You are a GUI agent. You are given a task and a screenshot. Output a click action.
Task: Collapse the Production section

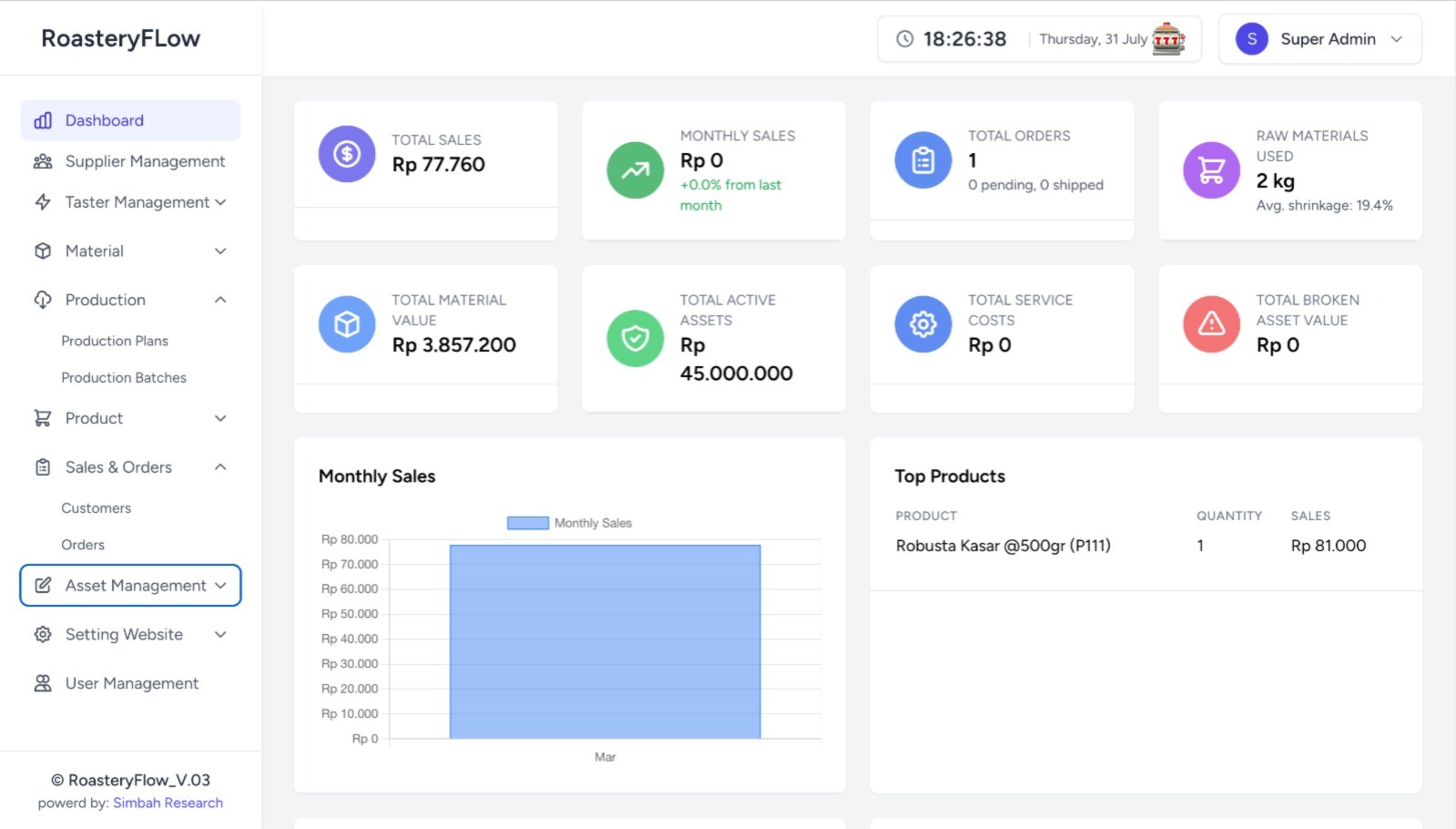click(x=220, y=300)
